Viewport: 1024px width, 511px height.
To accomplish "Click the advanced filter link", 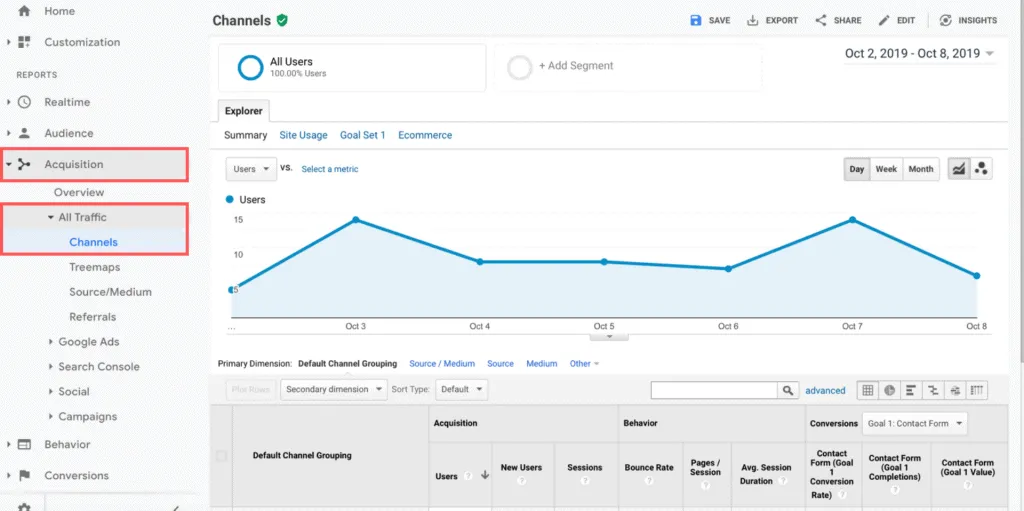I will click(x=825, y=390).
